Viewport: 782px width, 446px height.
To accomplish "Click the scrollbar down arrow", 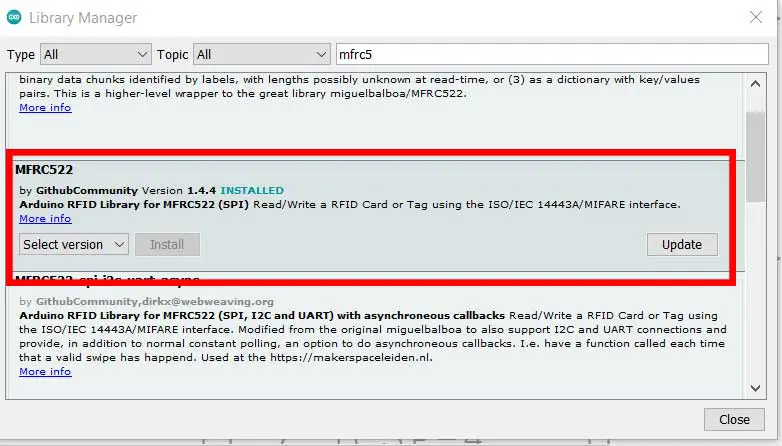I will [x=756, y=388].
